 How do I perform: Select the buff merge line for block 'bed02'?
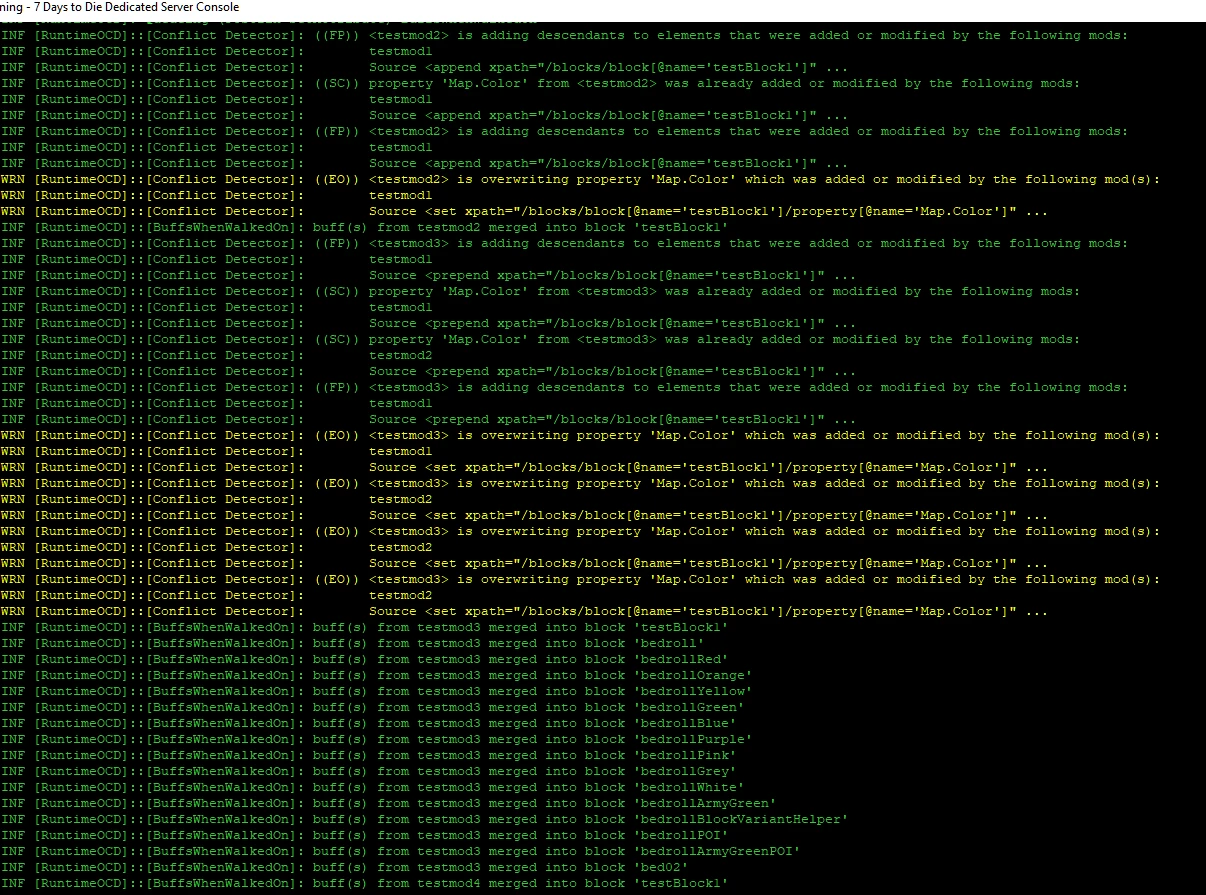[x=345, y=867]
